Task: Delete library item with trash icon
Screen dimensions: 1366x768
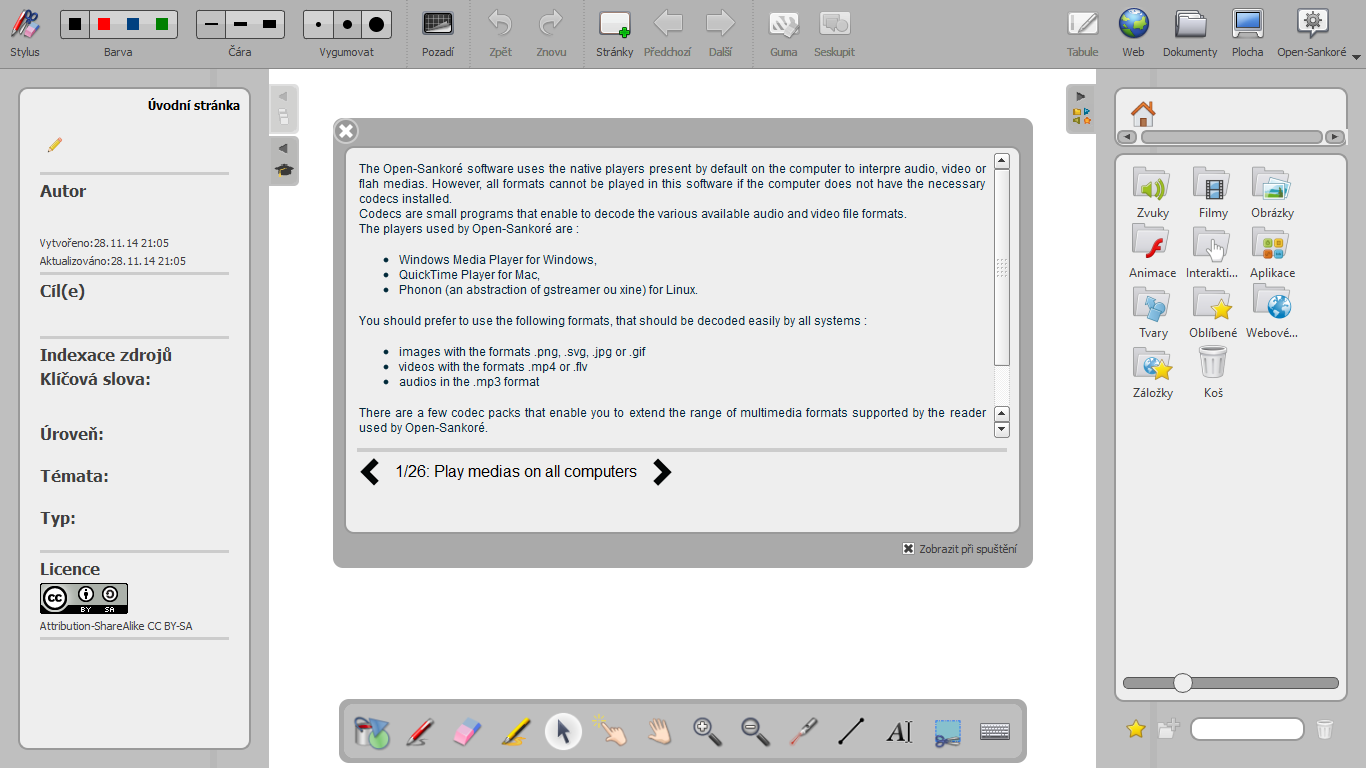Action: 1325,729
